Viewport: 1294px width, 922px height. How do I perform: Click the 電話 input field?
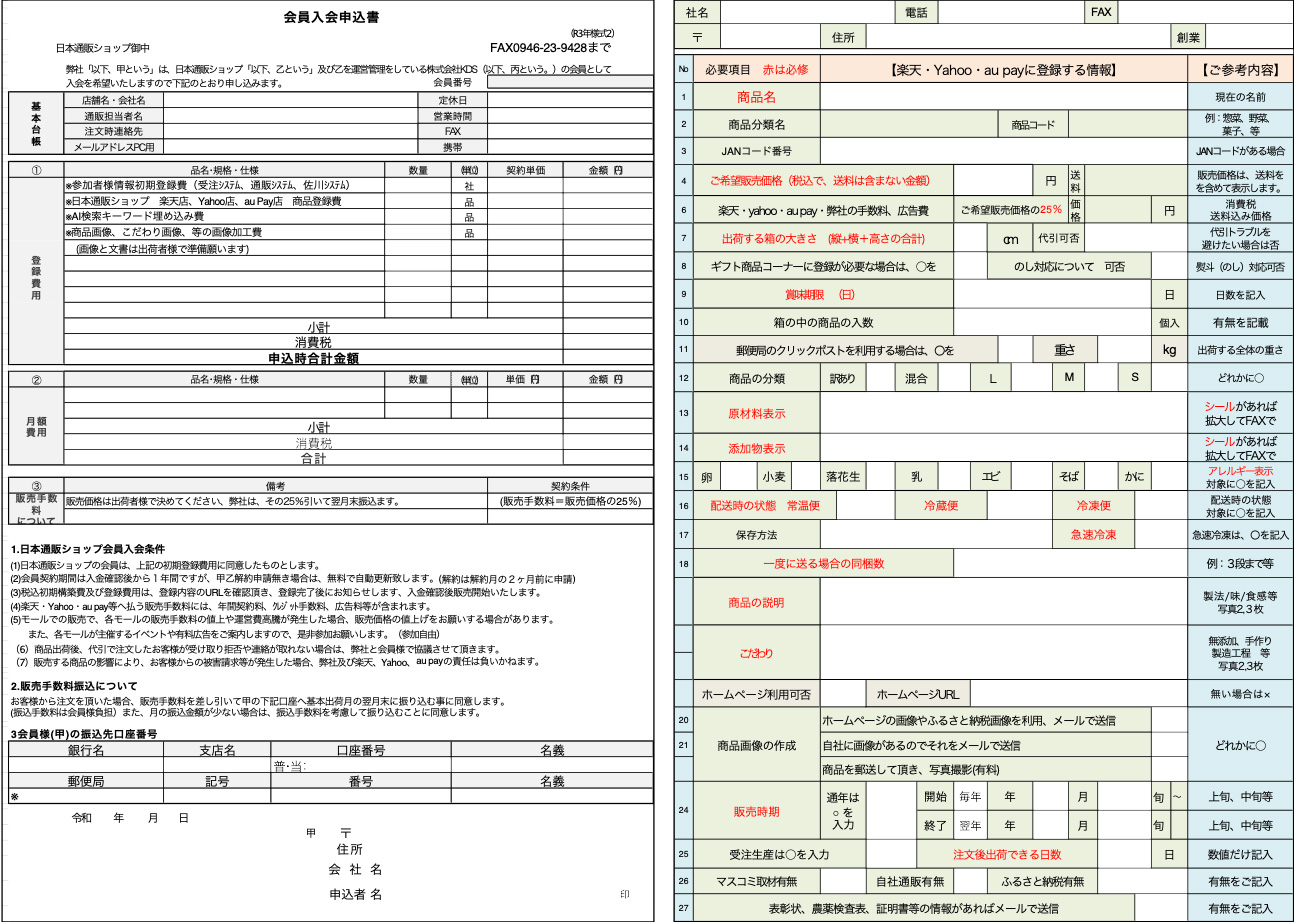(1011, 12)
